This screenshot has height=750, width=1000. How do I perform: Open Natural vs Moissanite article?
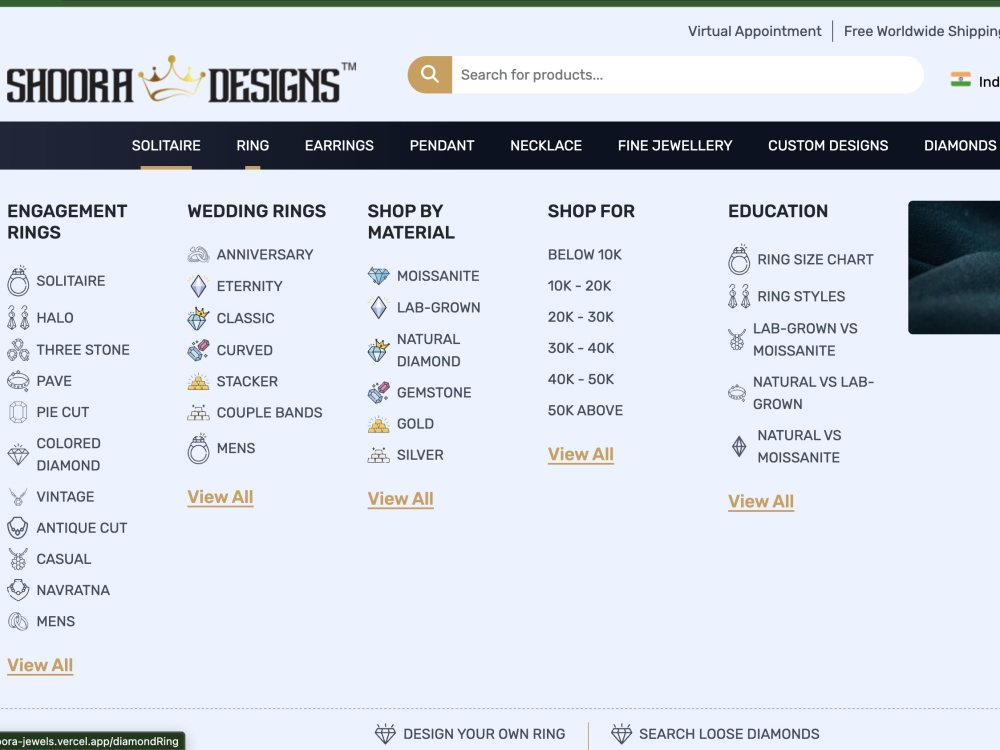(x=799, y=446)
